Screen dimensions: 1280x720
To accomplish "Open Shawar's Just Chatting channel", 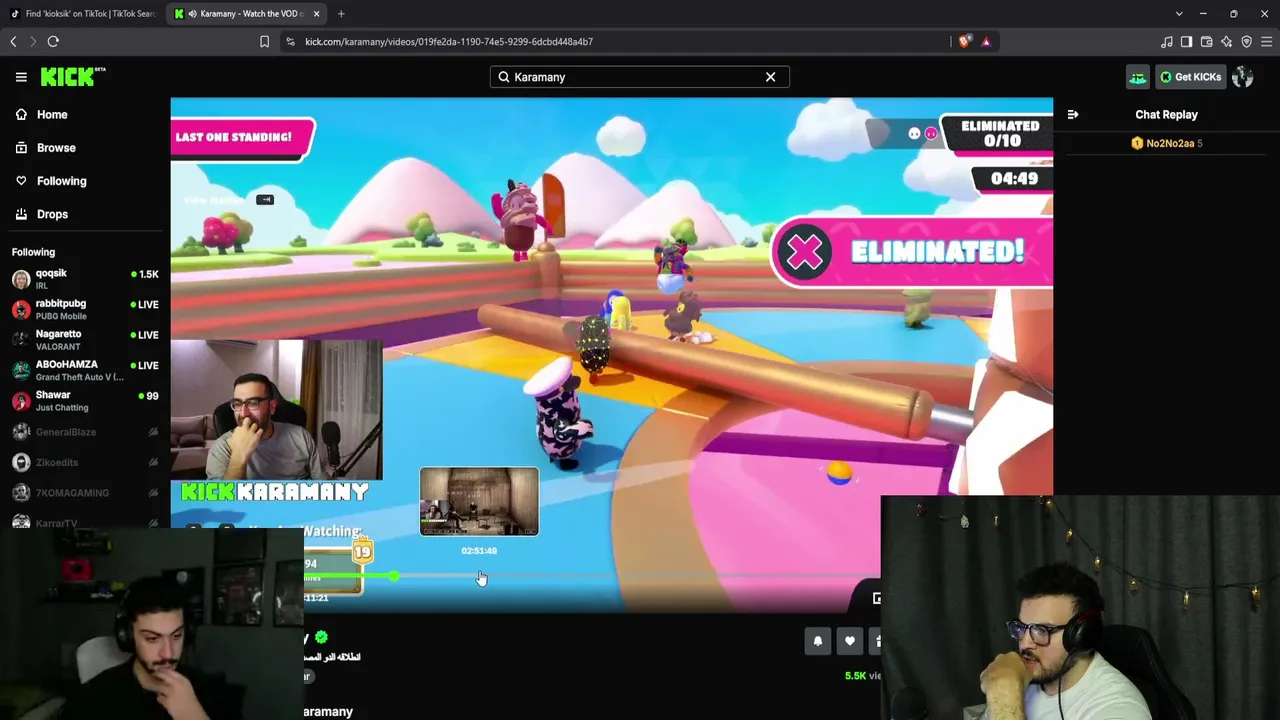I will click(85, 400).
